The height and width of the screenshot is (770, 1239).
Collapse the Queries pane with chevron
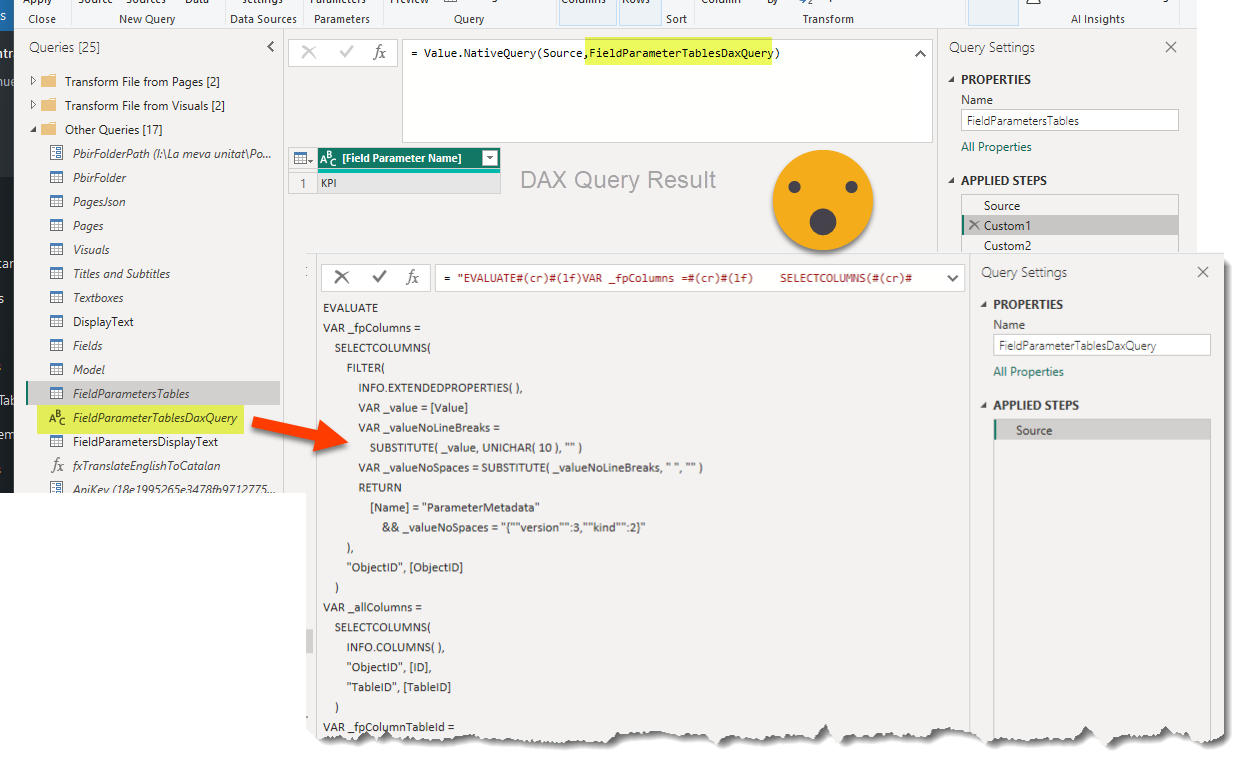click(270, 47)
